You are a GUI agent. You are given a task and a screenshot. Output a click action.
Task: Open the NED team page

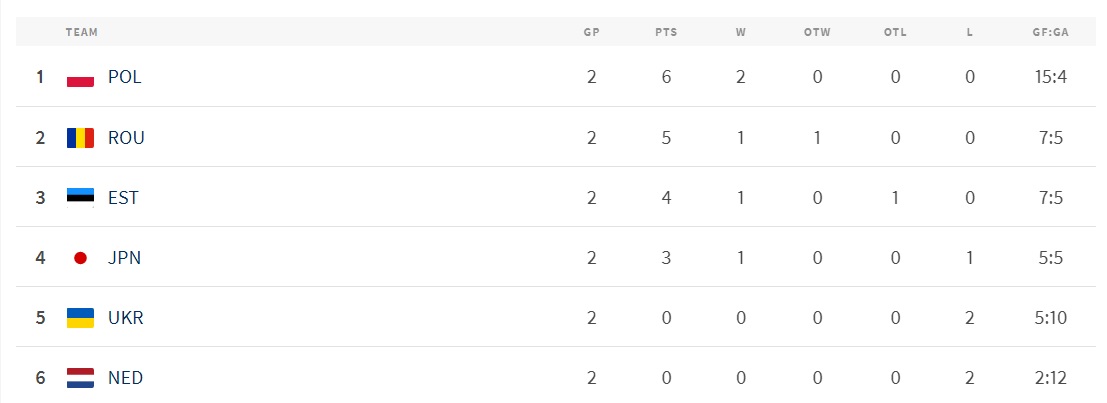(125, 378)
